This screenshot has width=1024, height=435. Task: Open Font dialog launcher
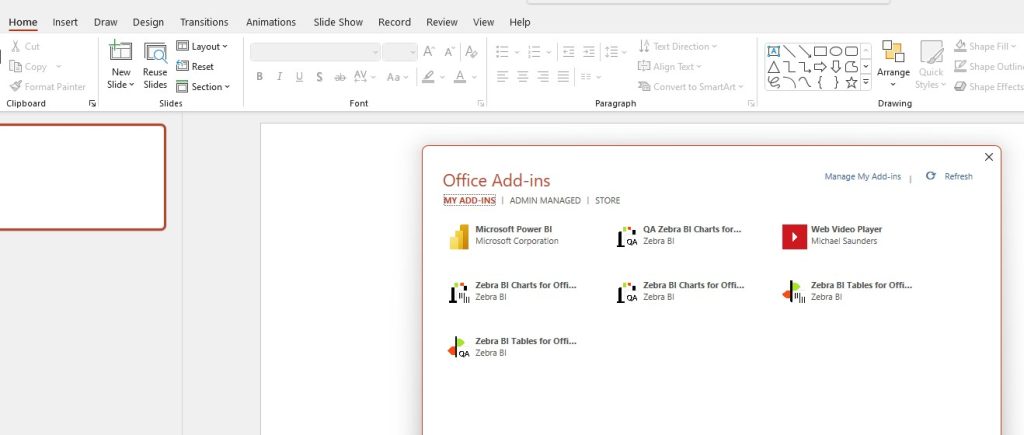click(x=481, y=103)
